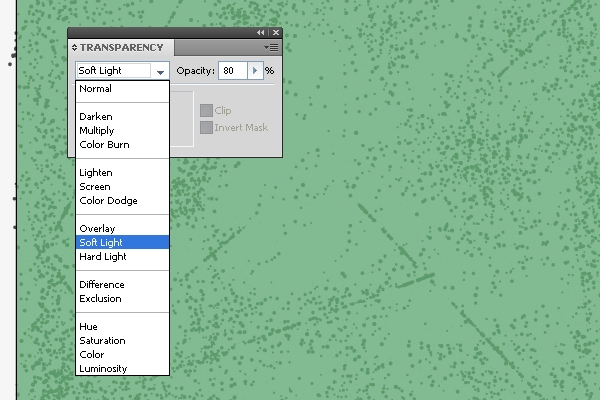The image size is (600, 400).
Task: Open the Transparency panel flyout menu
Action: click(x=271, y=47)
